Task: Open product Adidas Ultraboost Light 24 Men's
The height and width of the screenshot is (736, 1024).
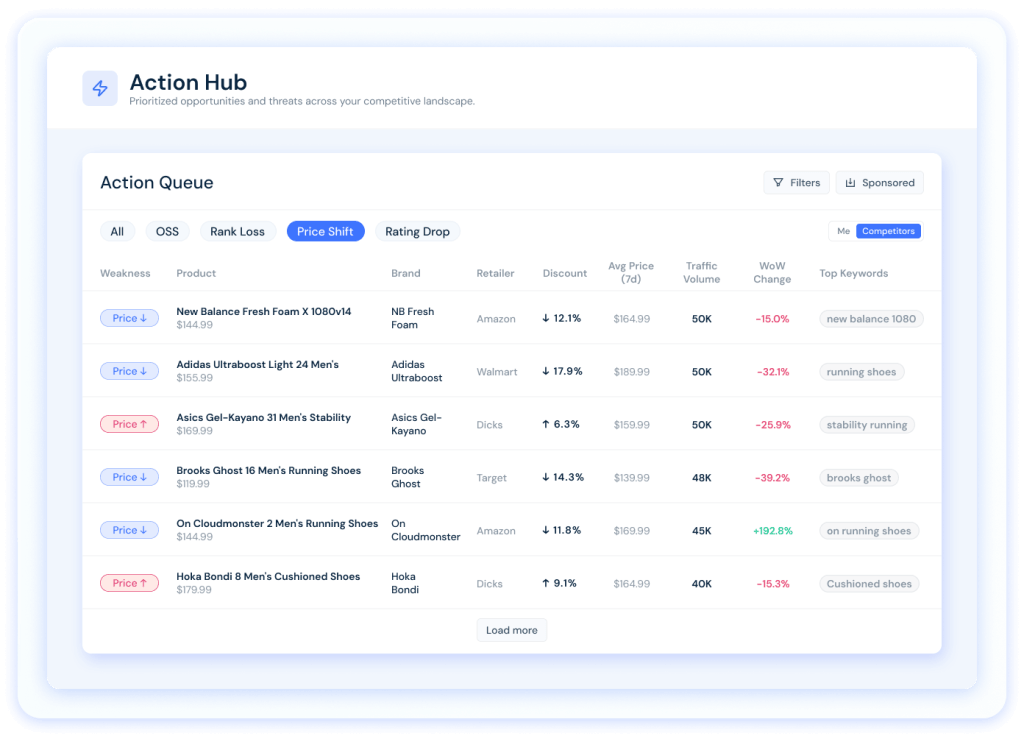Action: point(257,364)
